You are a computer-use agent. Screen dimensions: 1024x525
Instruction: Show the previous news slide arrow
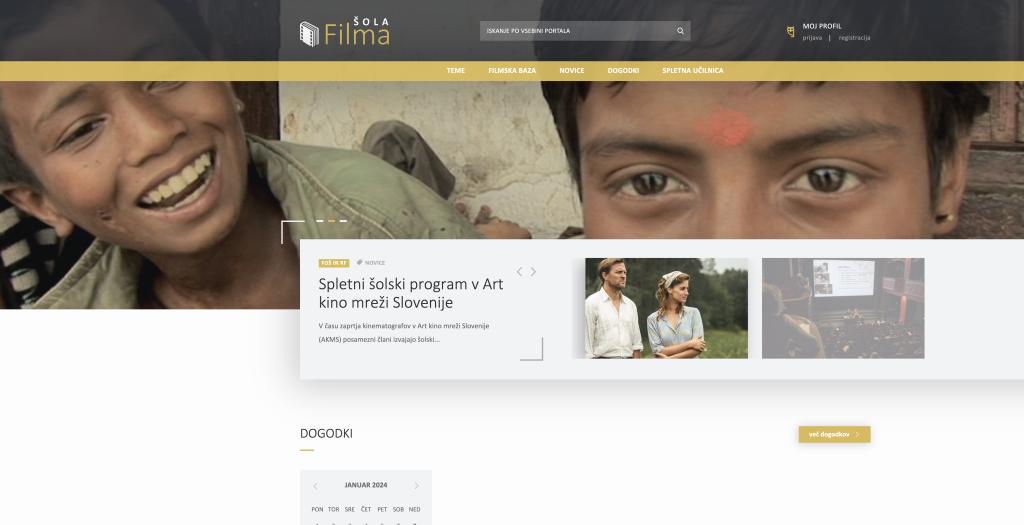519,272
